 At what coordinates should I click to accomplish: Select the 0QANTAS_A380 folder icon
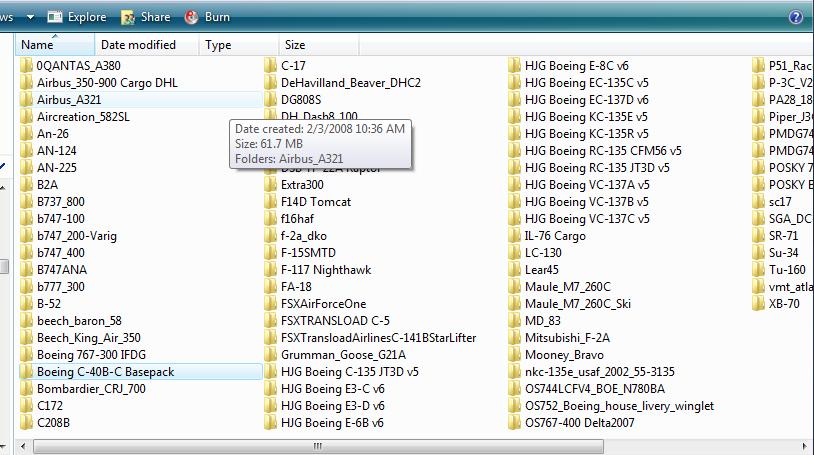(26, 66)
